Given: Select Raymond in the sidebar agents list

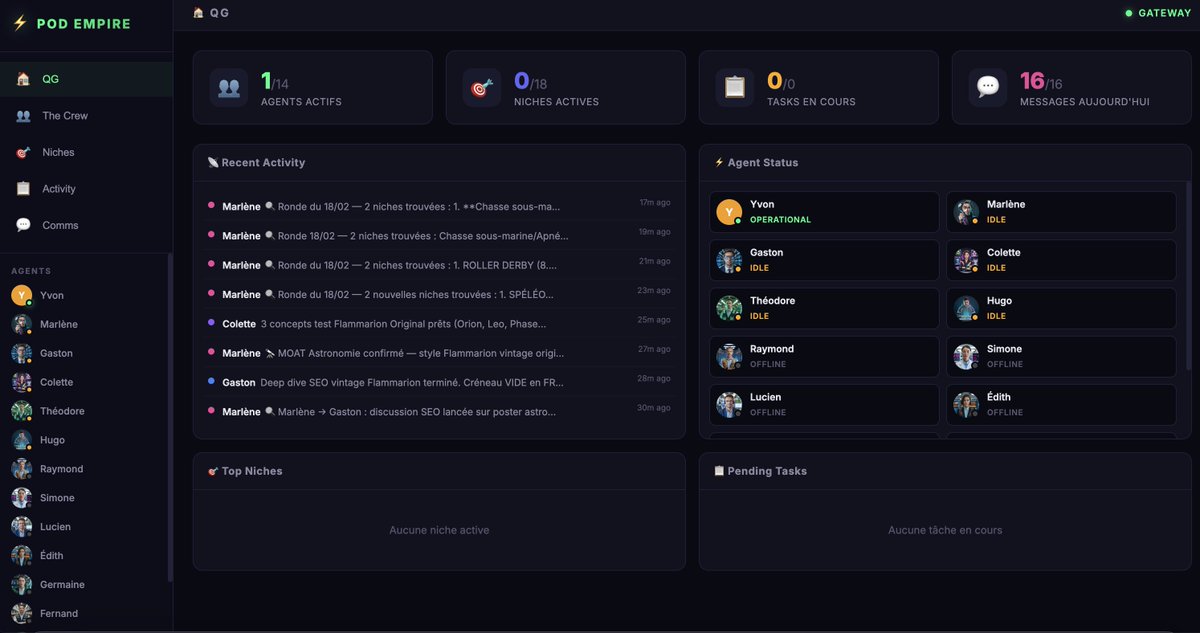Looking at the screenshot, I should [86, 470].
